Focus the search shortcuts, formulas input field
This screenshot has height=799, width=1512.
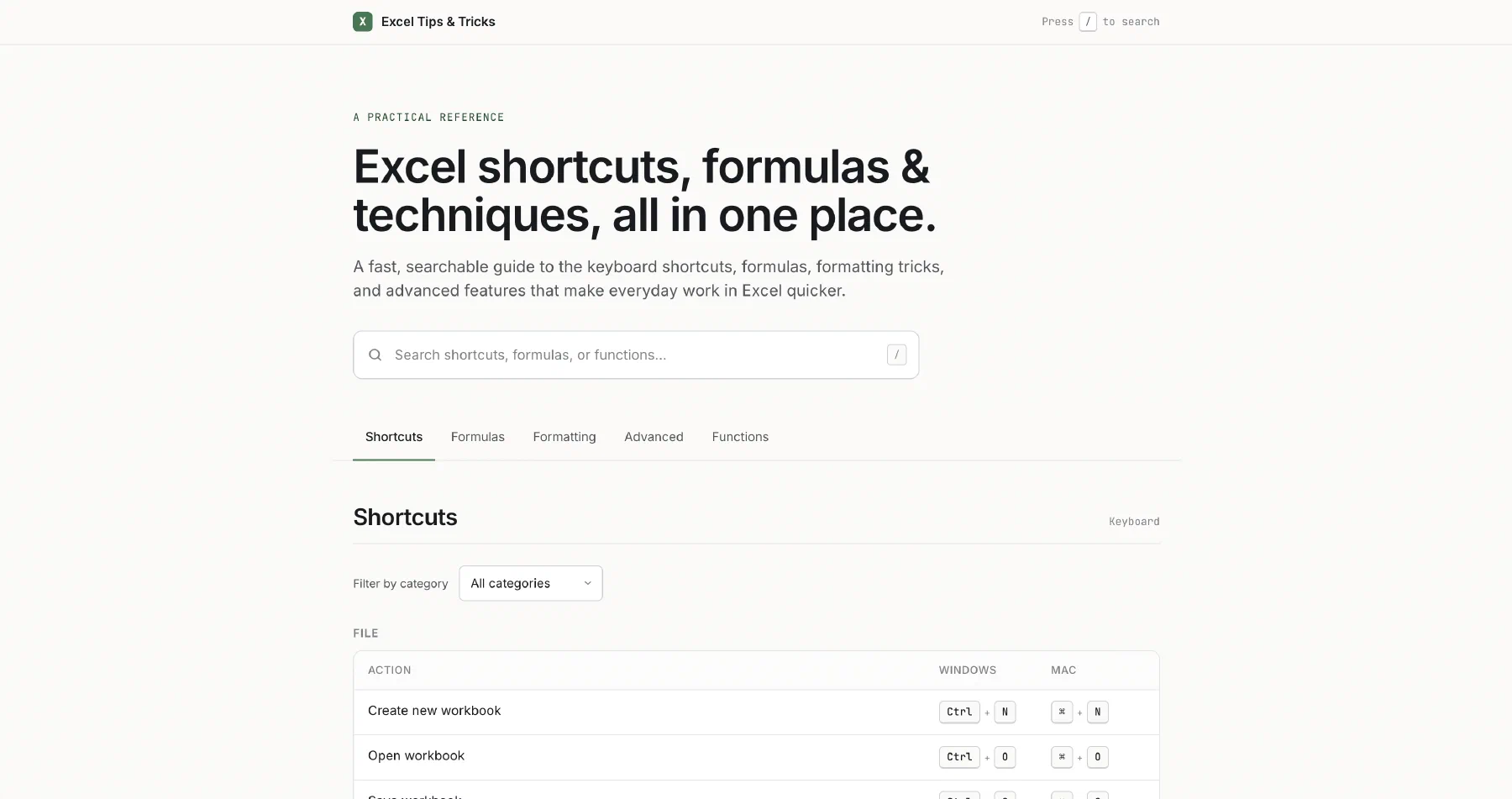tap(636, 355)
